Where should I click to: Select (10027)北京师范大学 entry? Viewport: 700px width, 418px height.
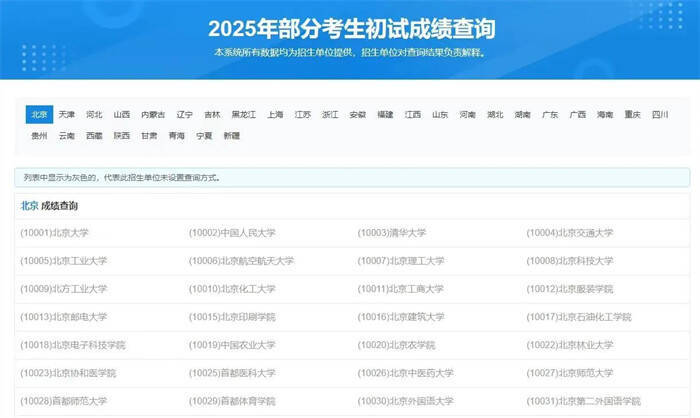click(570, 373)
